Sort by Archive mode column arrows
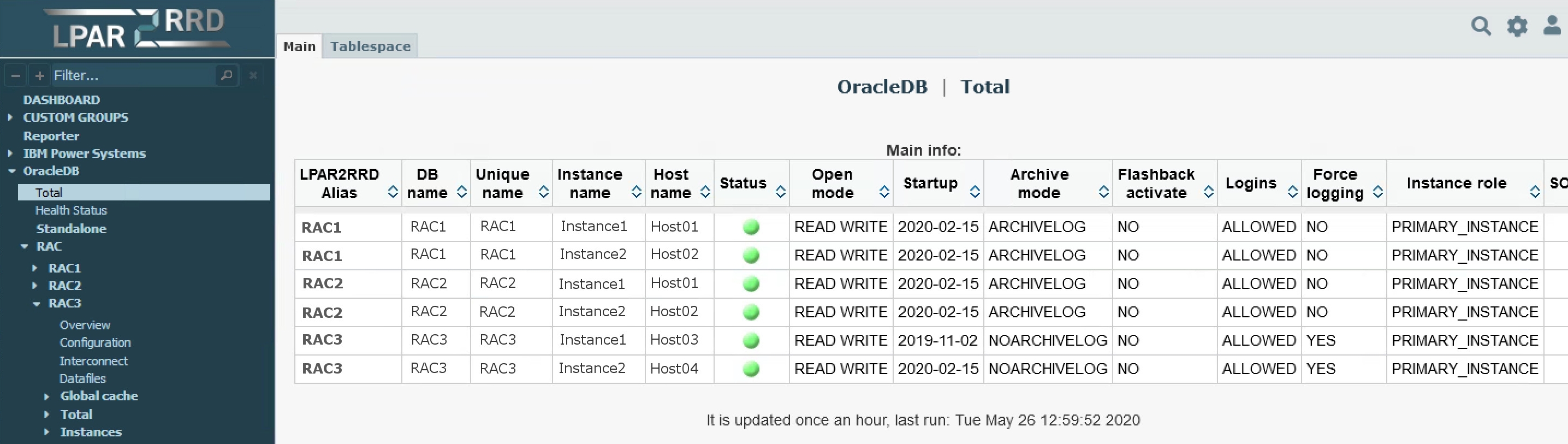 pos(1103,192)
